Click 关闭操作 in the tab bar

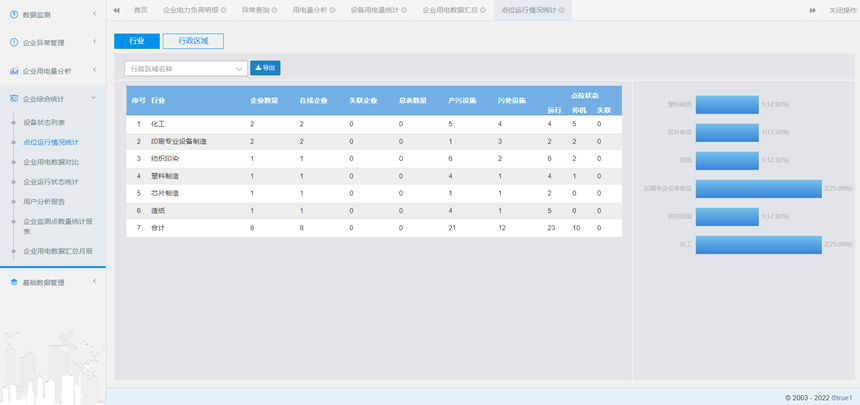coord(843,10)
